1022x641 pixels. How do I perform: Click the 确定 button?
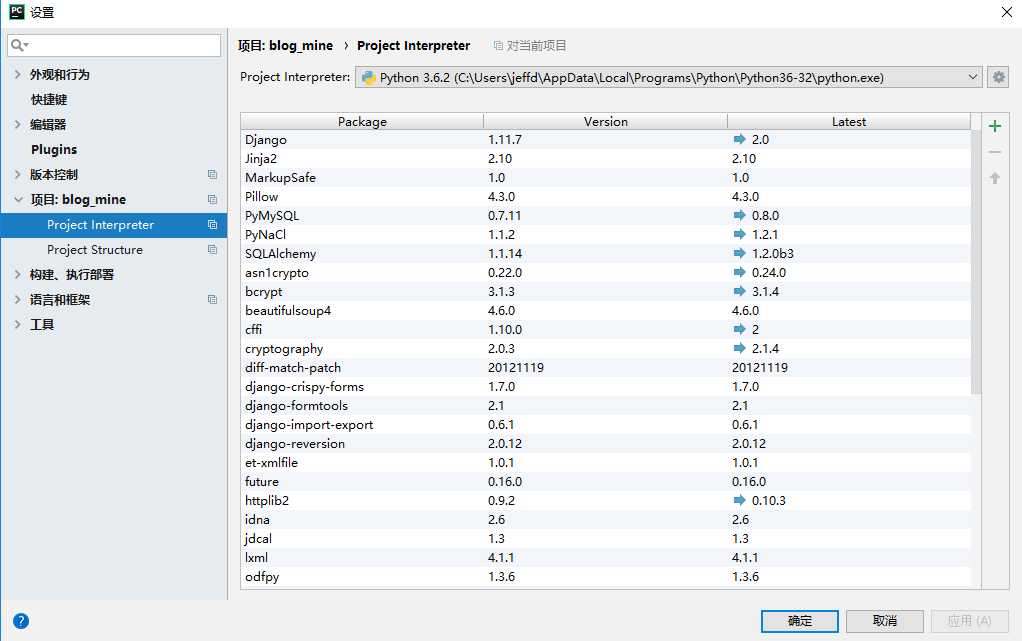(x=800, y=621)
